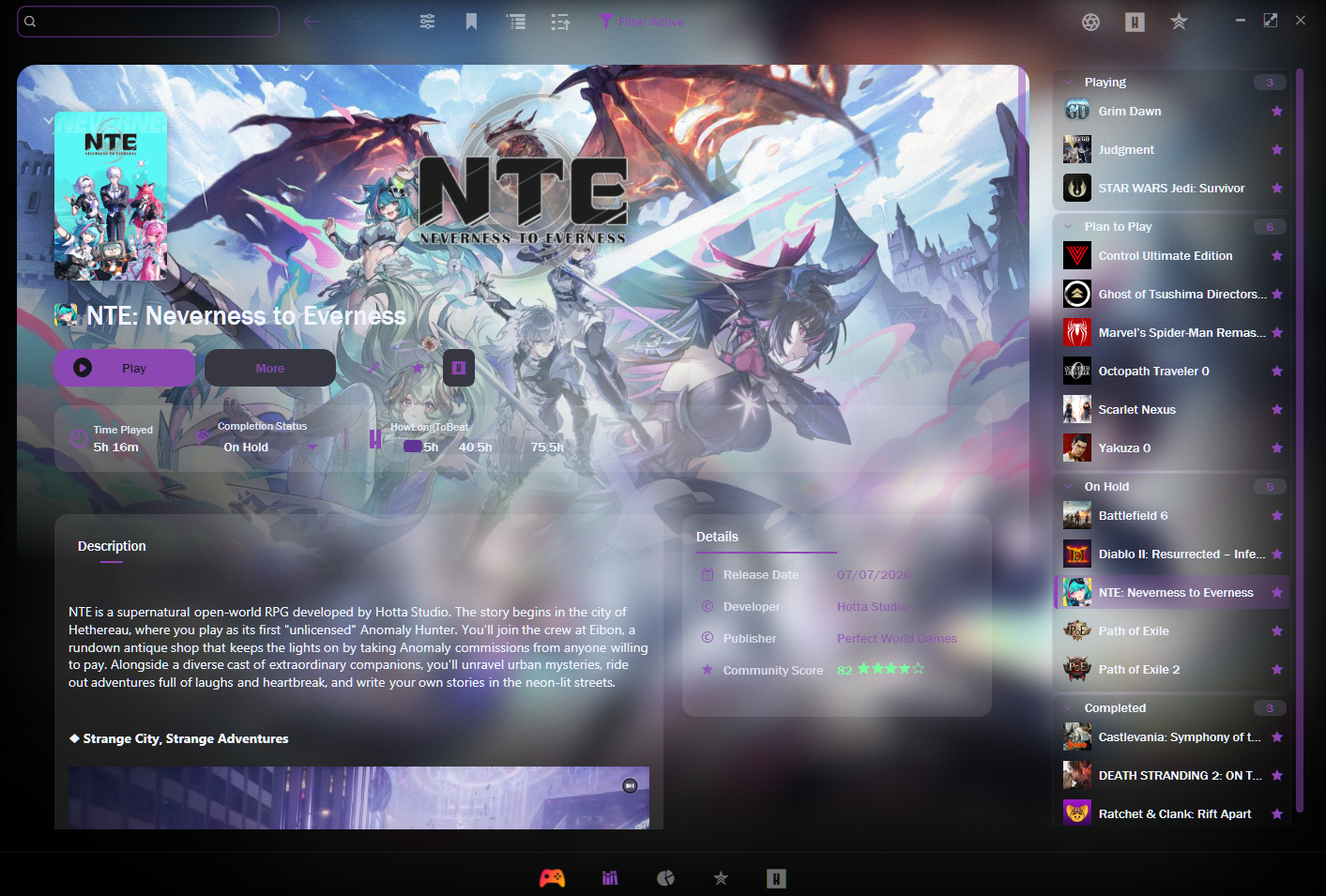Click the aperture icon in top bar
Image resolution: width=1326 pixels, height=896 pixels.
(1090, 22)
